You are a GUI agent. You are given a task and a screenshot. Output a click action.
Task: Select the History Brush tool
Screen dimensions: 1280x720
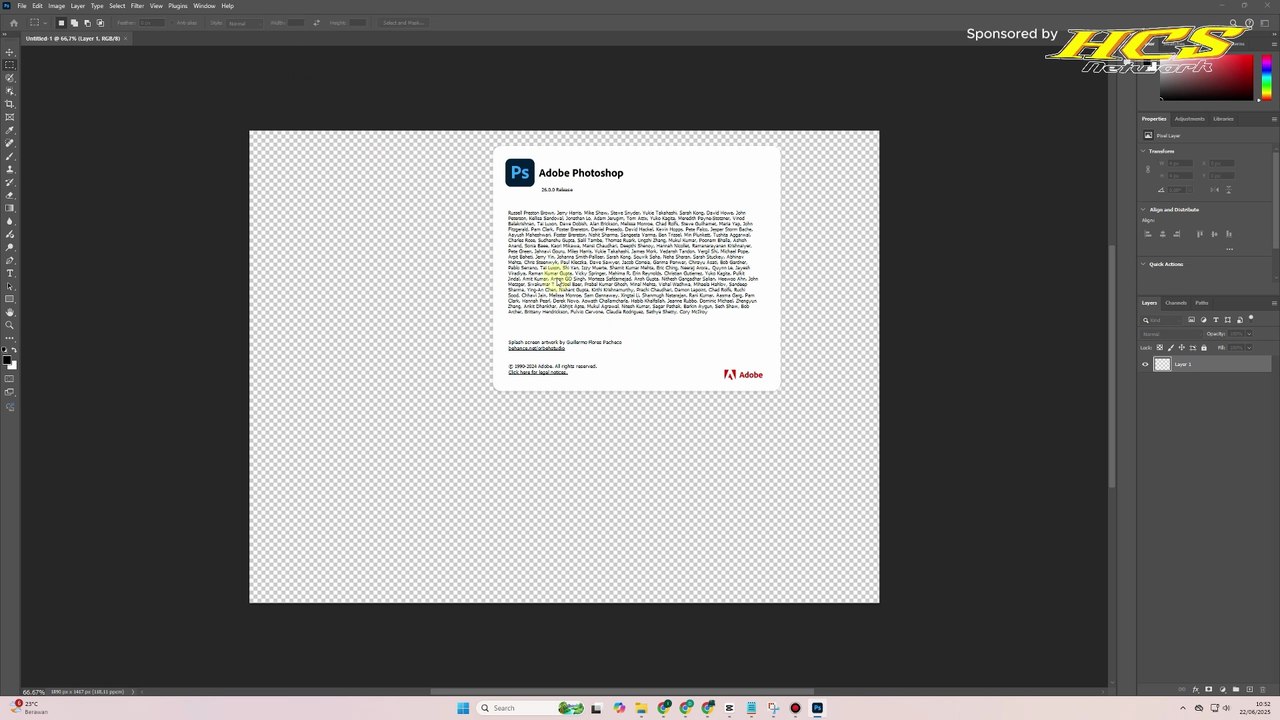[x=10, y=182]
